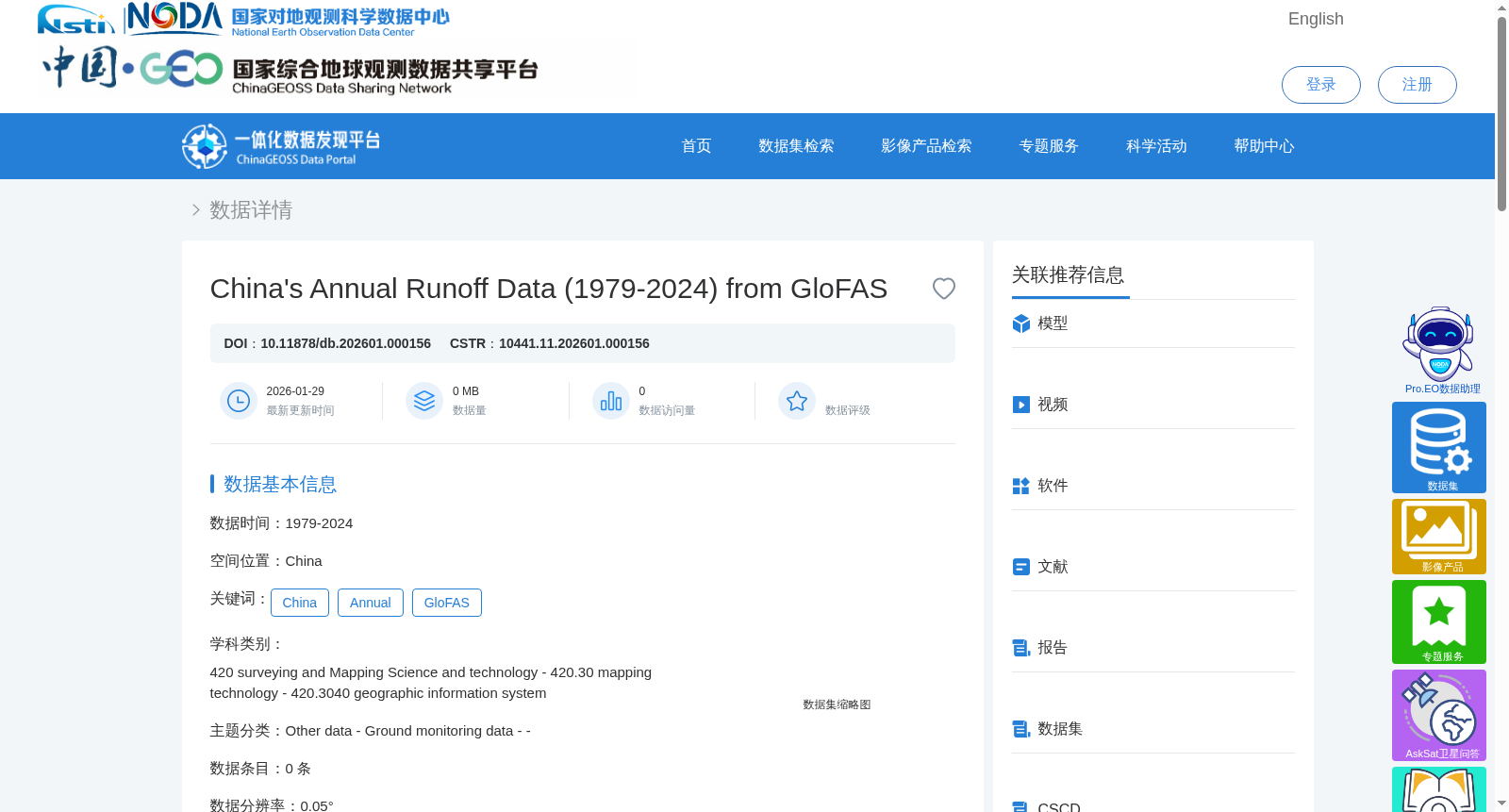This screenshot has height=812, width=1509.
Task: Click the icon beside 数据集 in the recommendations
Action: pos(1021,729)
